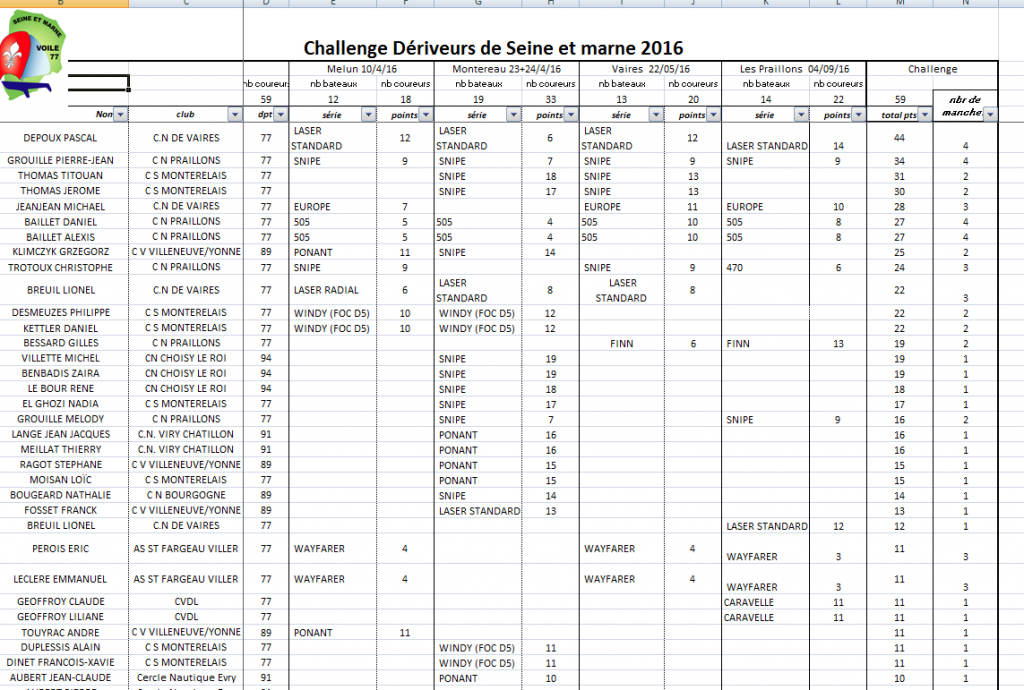Open the points filter under Vaires 22/05/16
Screen dimensions: 1024x690
pyautogui.click(x=714, y=114)
